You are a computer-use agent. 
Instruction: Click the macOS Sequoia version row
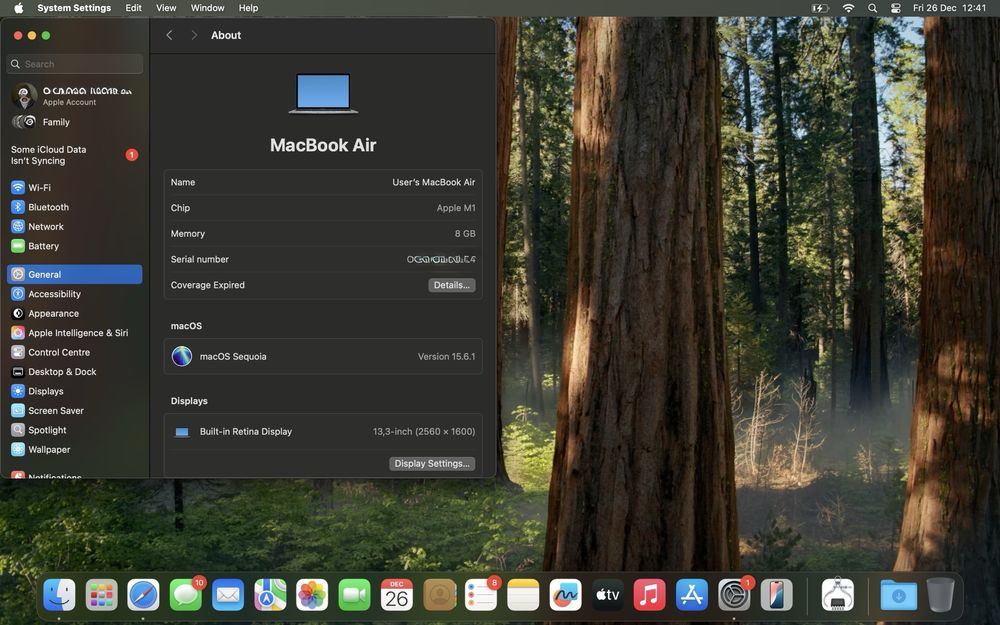[x=323, y=357]
